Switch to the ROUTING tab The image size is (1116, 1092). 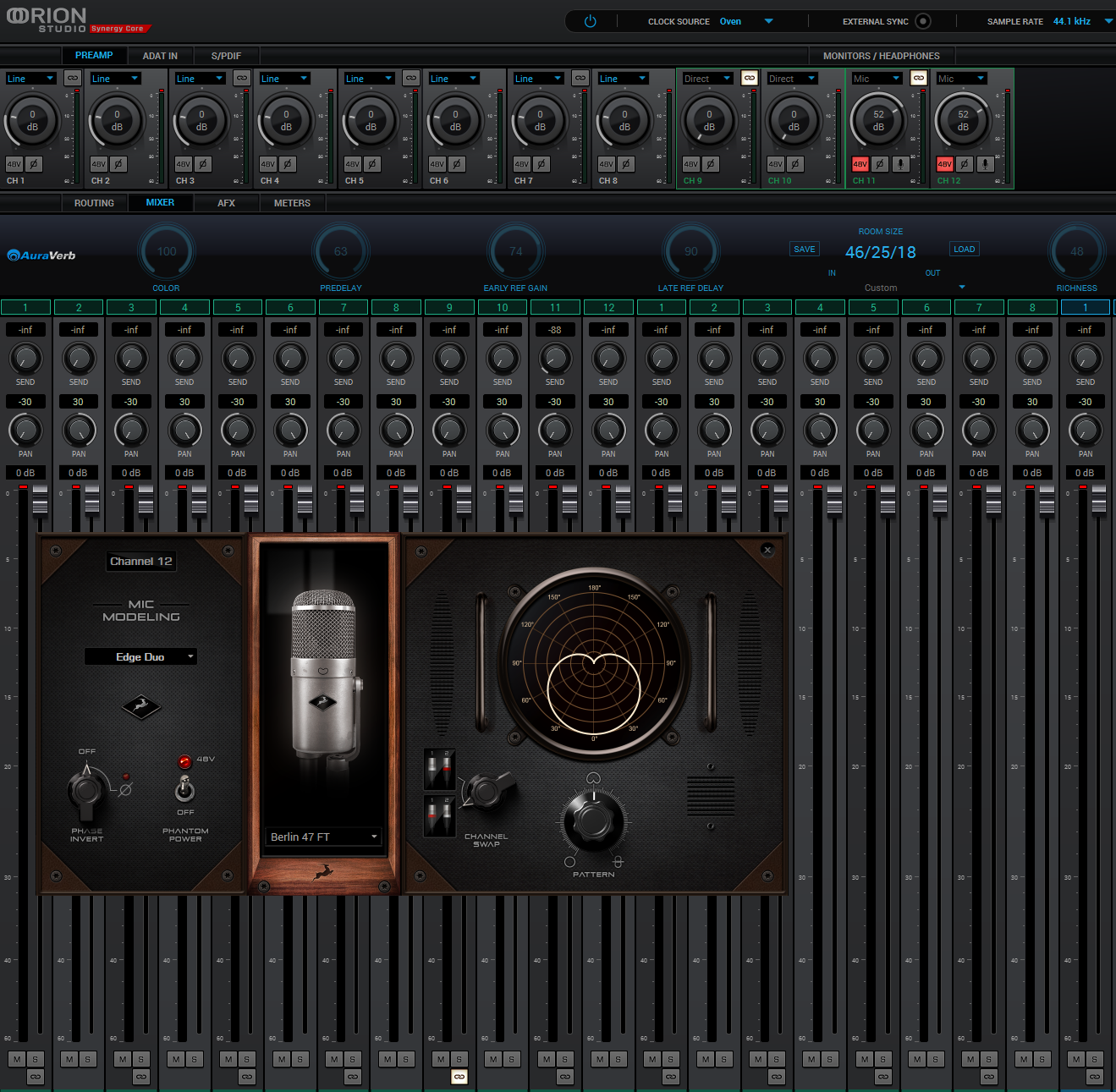94,203
